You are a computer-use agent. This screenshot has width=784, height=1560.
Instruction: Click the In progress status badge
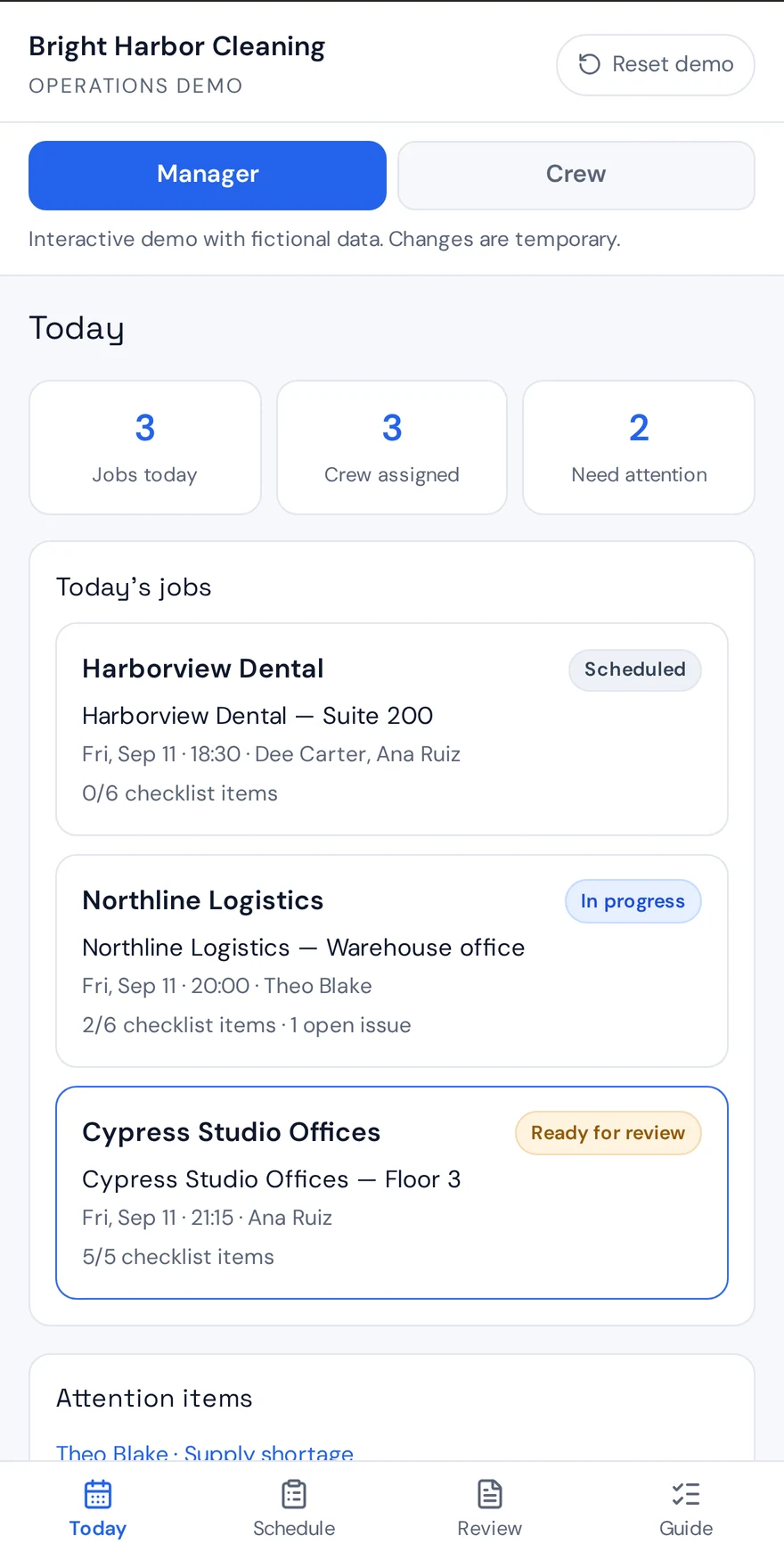click(x=633, y=901)
